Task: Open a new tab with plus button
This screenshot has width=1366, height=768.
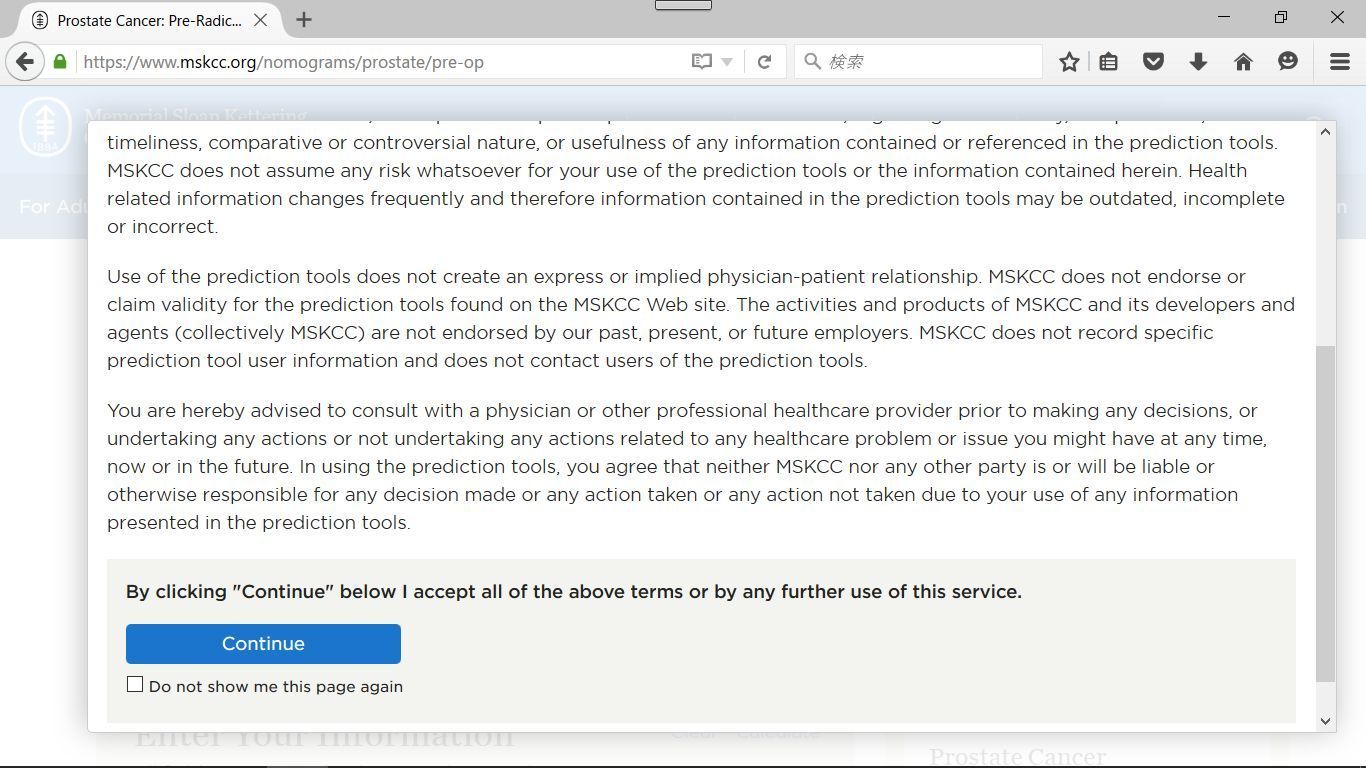Action: click(x=304, y=20)
